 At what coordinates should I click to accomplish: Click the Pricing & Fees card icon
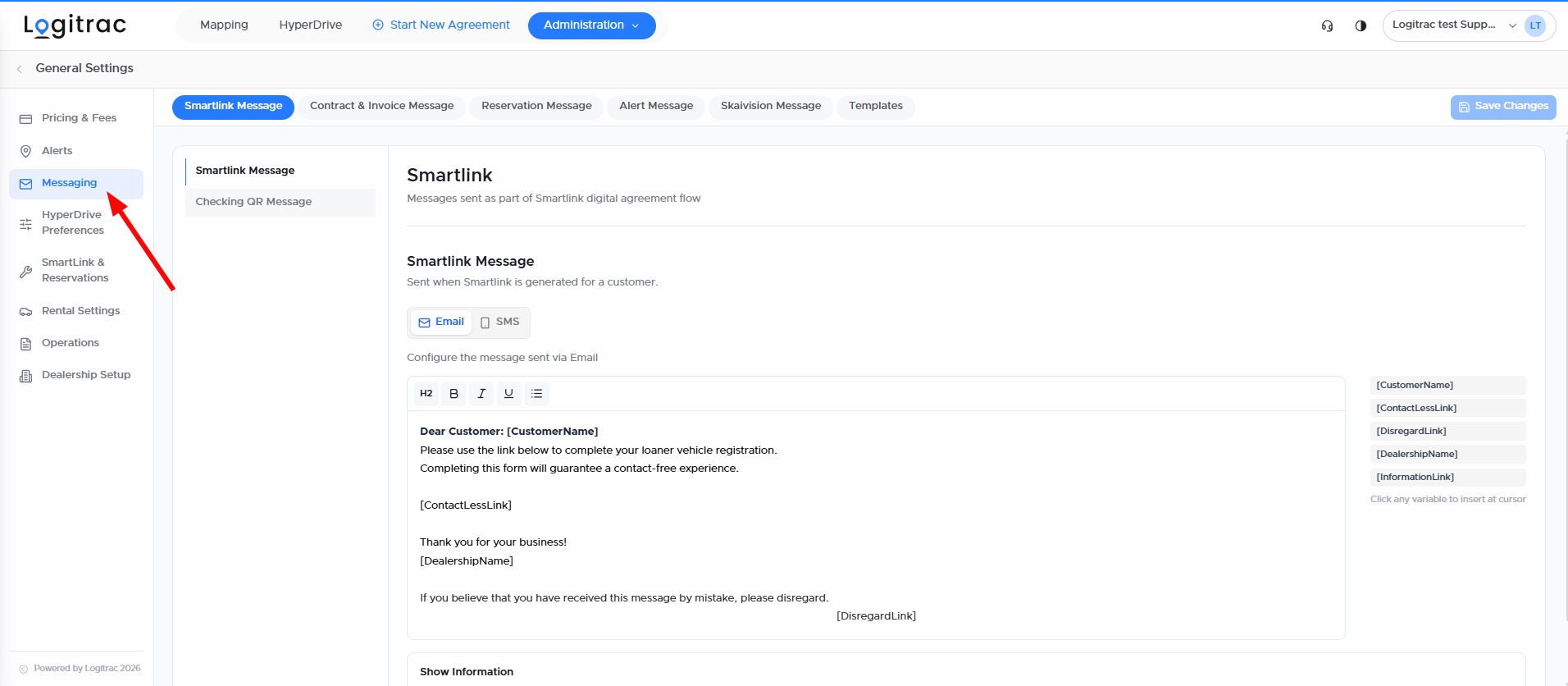tap(25, 119)
